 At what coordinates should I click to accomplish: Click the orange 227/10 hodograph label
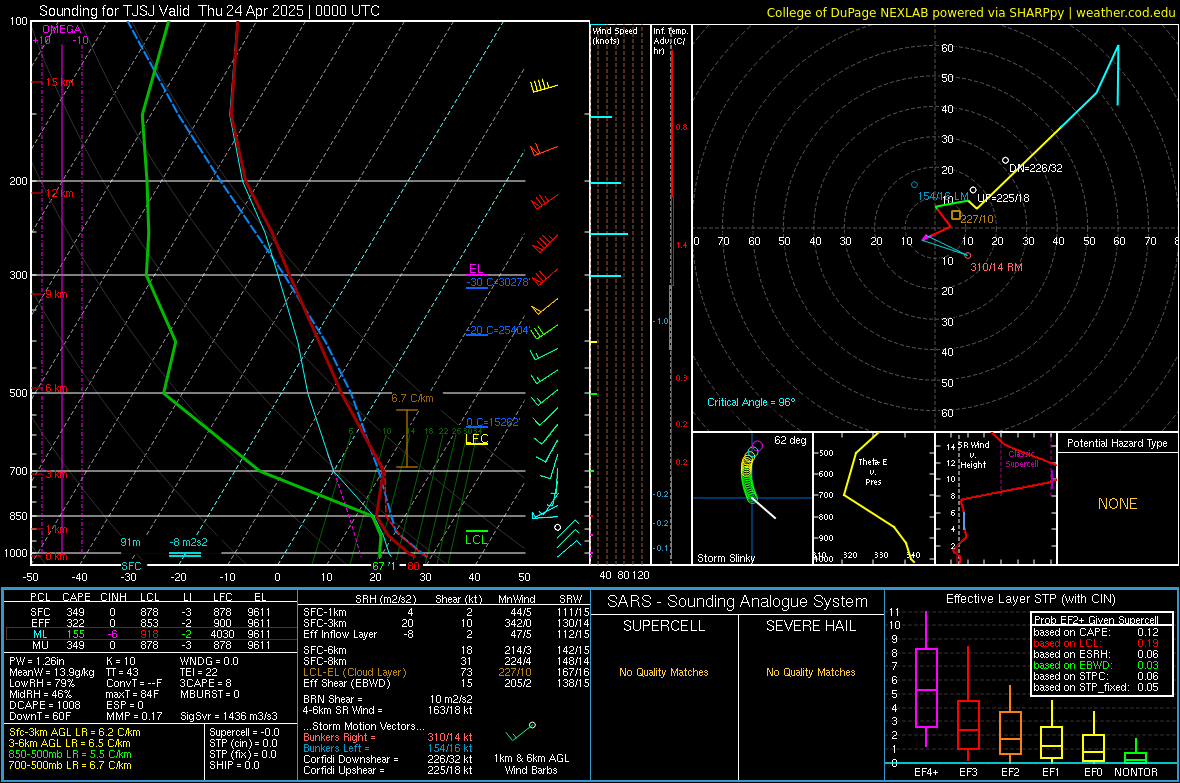[x=977, y=219]
